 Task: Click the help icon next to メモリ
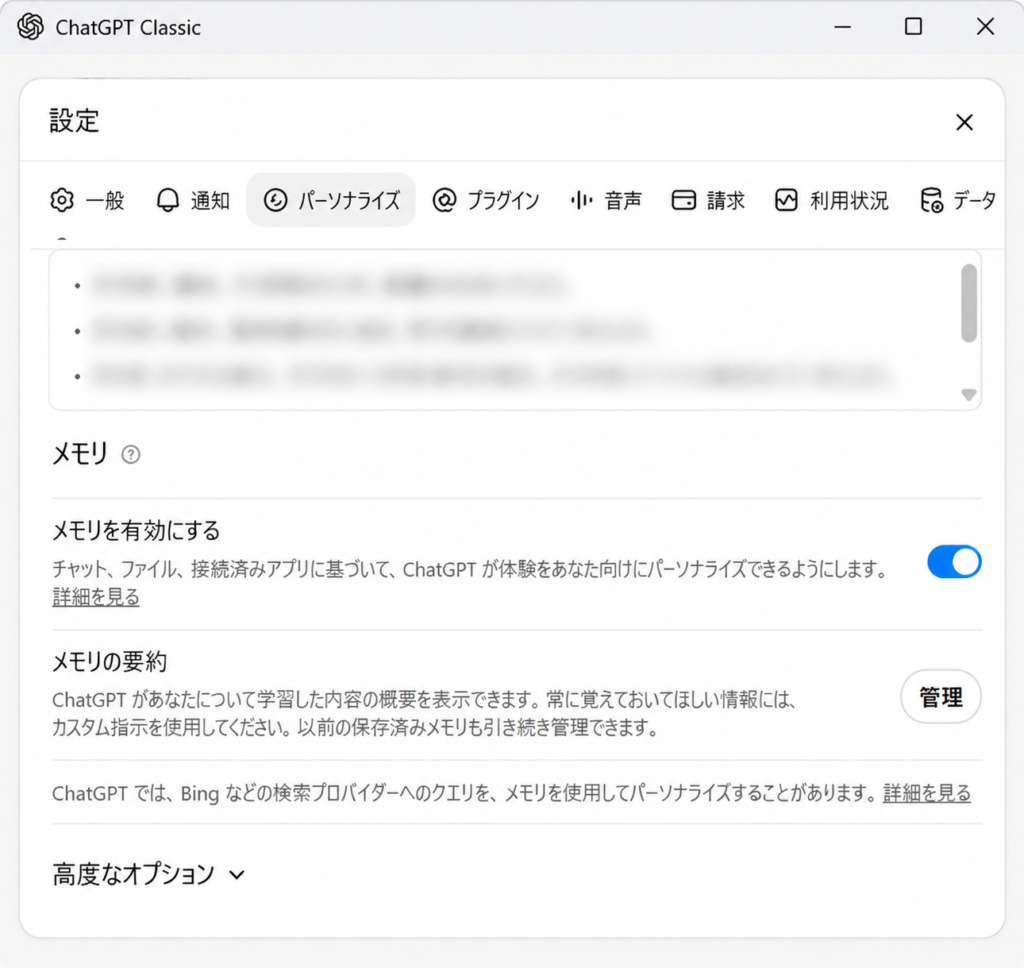131,454
